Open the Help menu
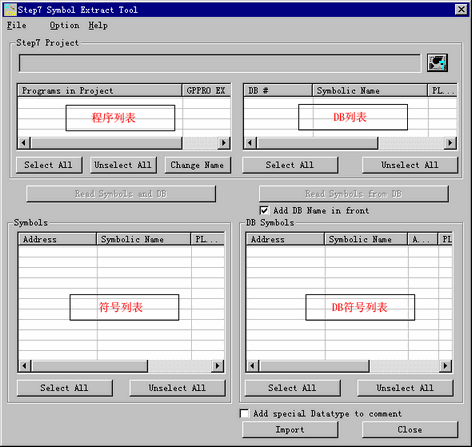This screenshot has width=472, height=447. coord(98,25)
